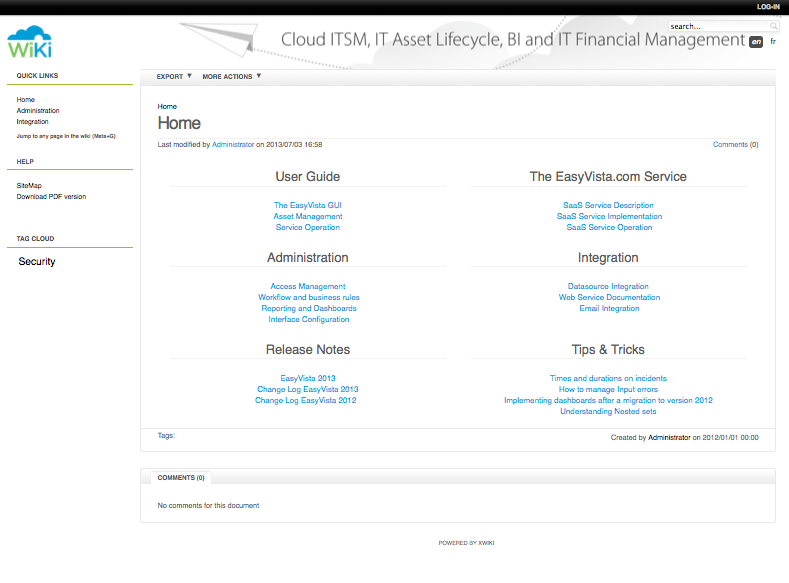Open Web Service Documentation
Viewport: 789px width, 583px height.
[609, 297]
